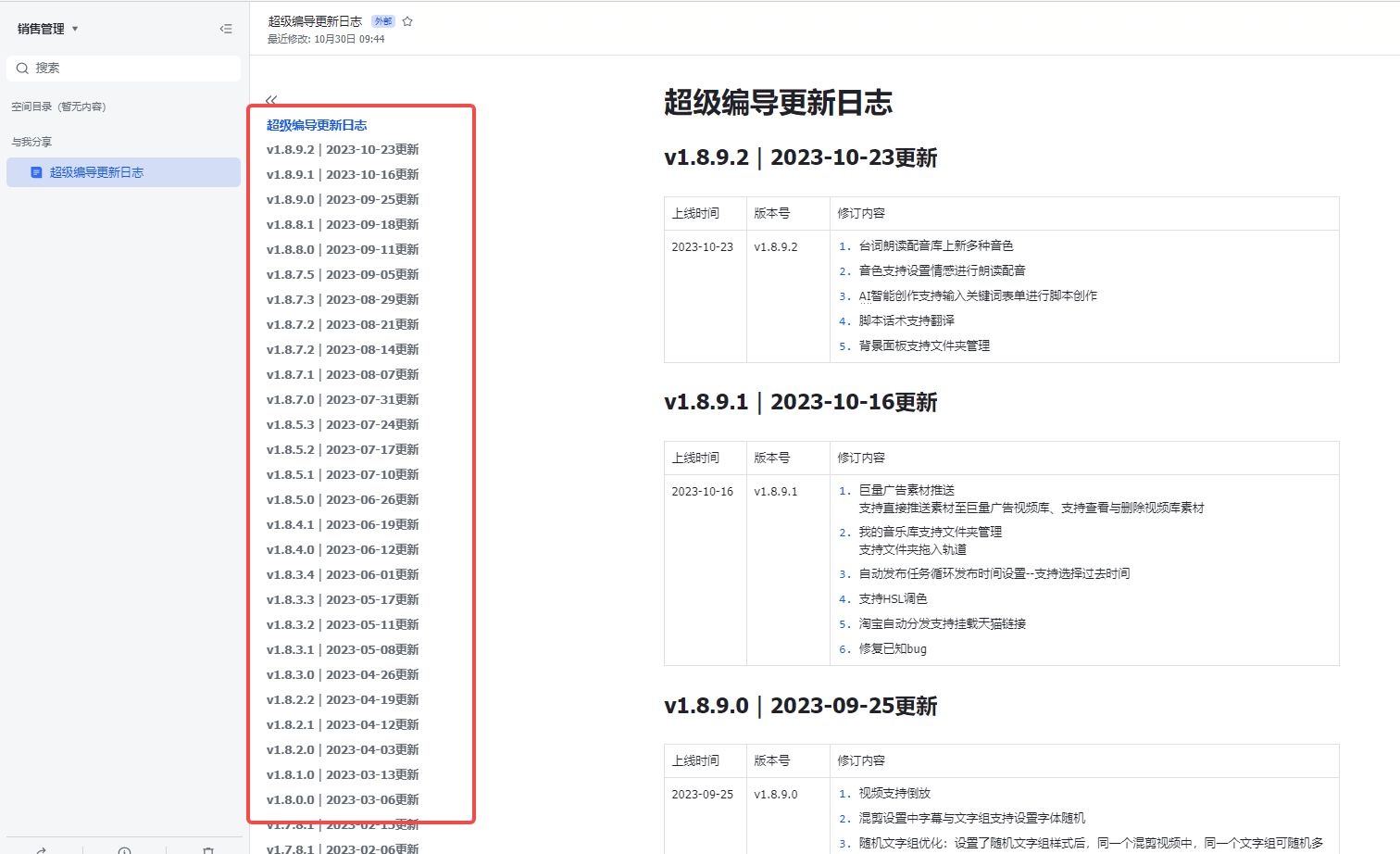
Task: Go to v1.8.9.0 | 2023-09-25更新 in outline
Action: 343,199
